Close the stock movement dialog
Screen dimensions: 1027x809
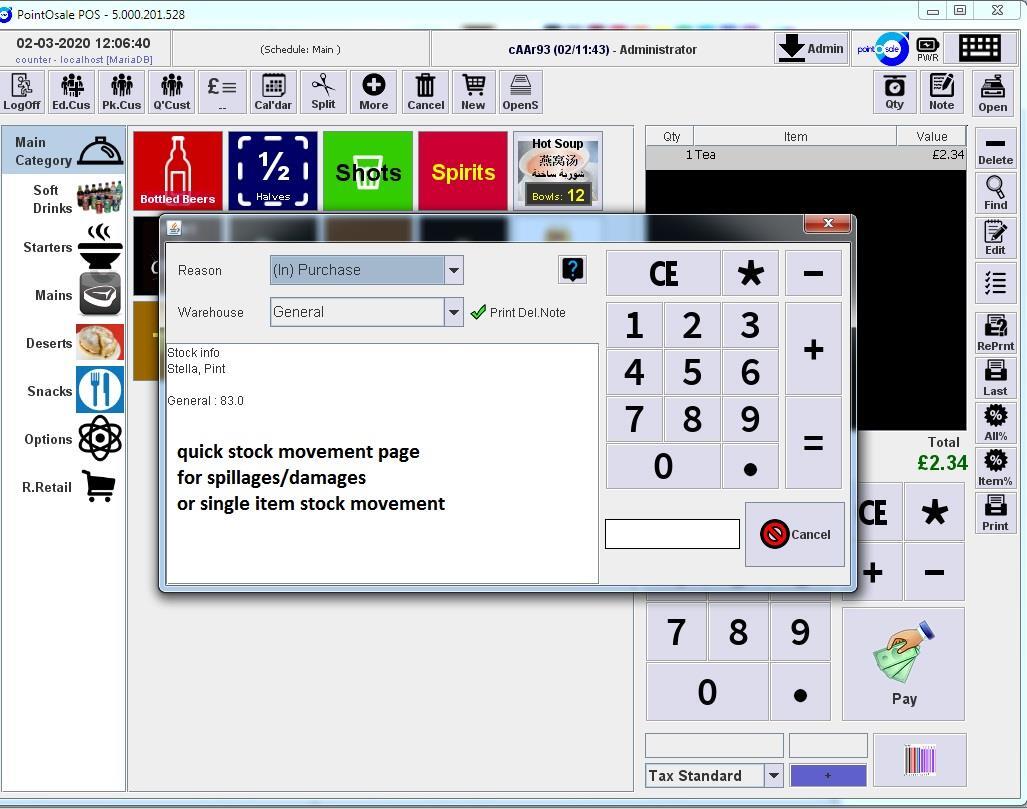coord(828,223)
